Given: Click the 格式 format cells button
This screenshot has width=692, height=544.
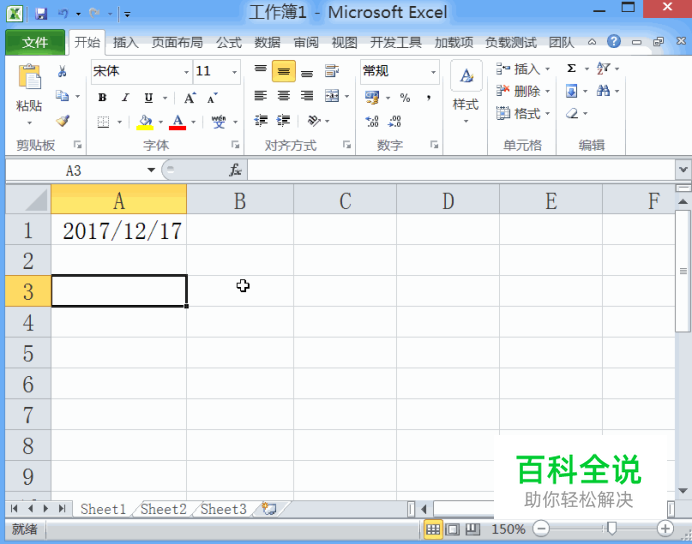Looking at the screenshot, I should (522, 114).
